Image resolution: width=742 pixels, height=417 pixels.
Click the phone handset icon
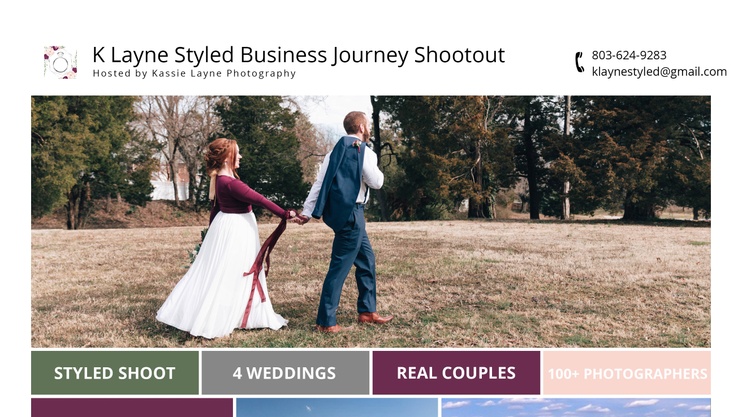coord(580,62)
